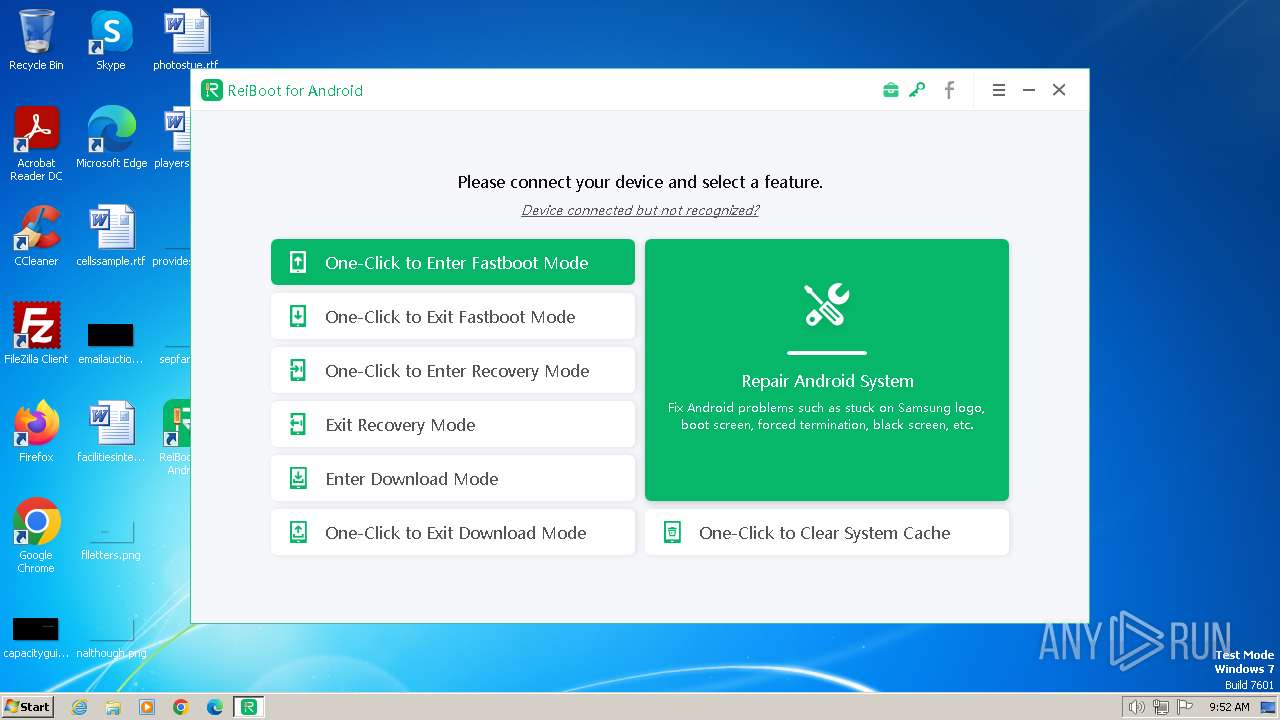
Task: Choose the Enter Download Mode option
Action: click(x=453, y=478)
